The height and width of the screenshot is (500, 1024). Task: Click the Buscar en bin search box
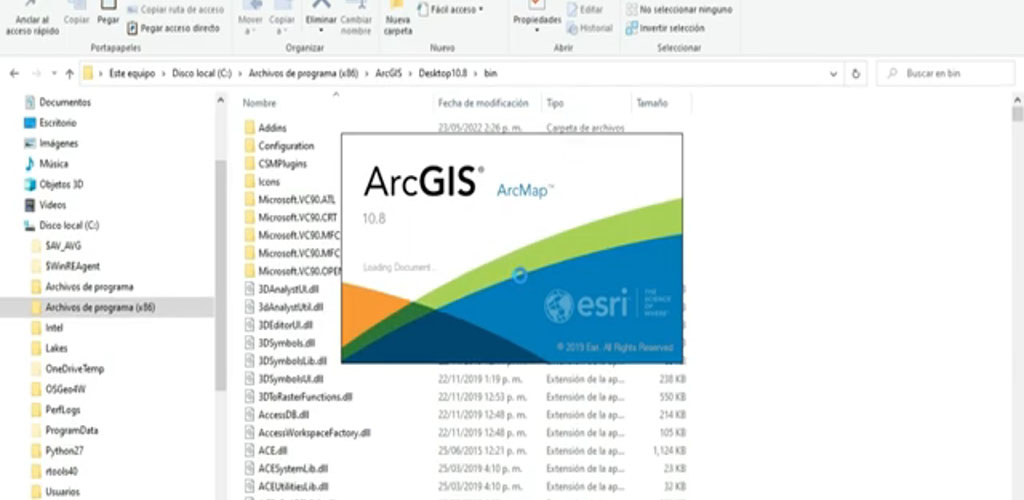pyautogui.click(x=946, y=74)
